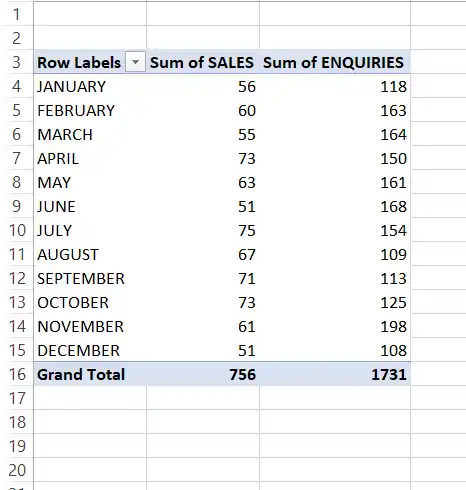
Task: Open the Row Labels filter dropdown
Action: tap(135, 62)
